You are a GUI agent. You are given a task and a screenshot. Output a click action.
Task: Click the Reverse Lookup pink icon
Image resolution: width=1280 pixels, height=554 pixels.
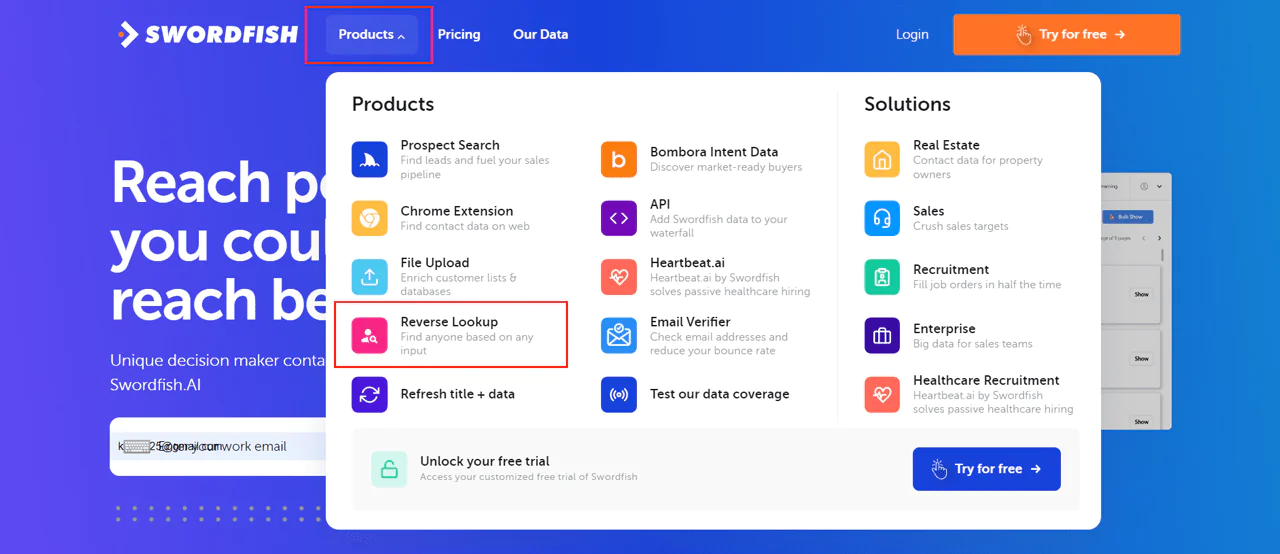[x=370, y=336]
